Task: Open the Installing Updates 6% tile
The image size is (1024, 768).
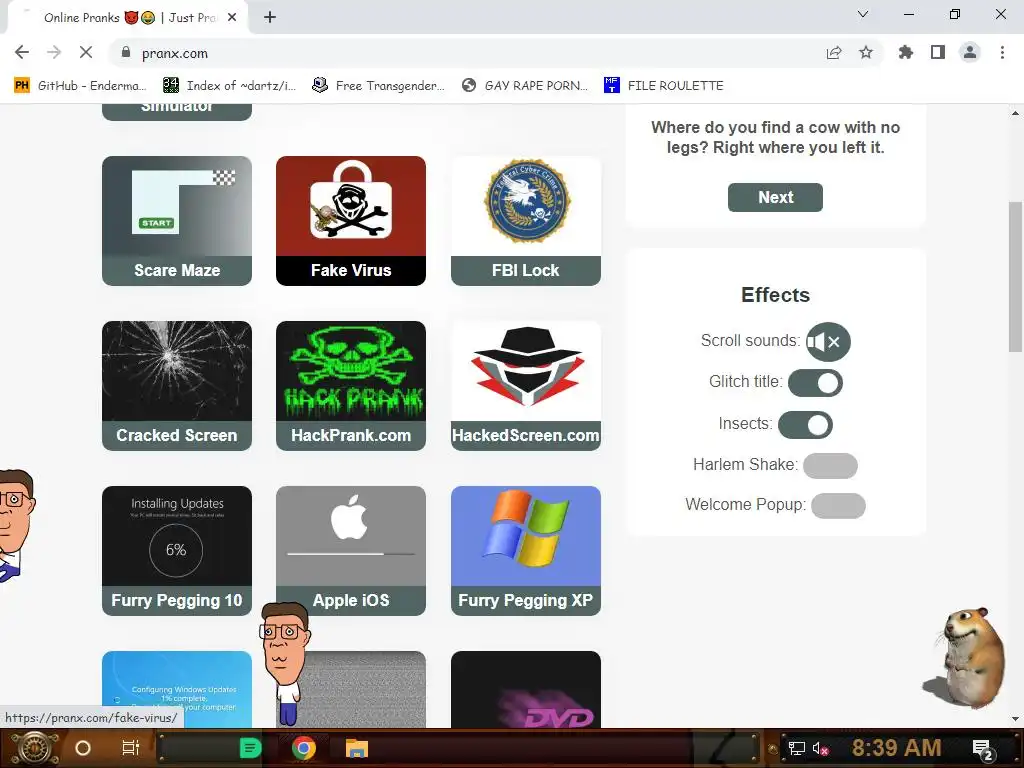Action: (x=177, y=551)
